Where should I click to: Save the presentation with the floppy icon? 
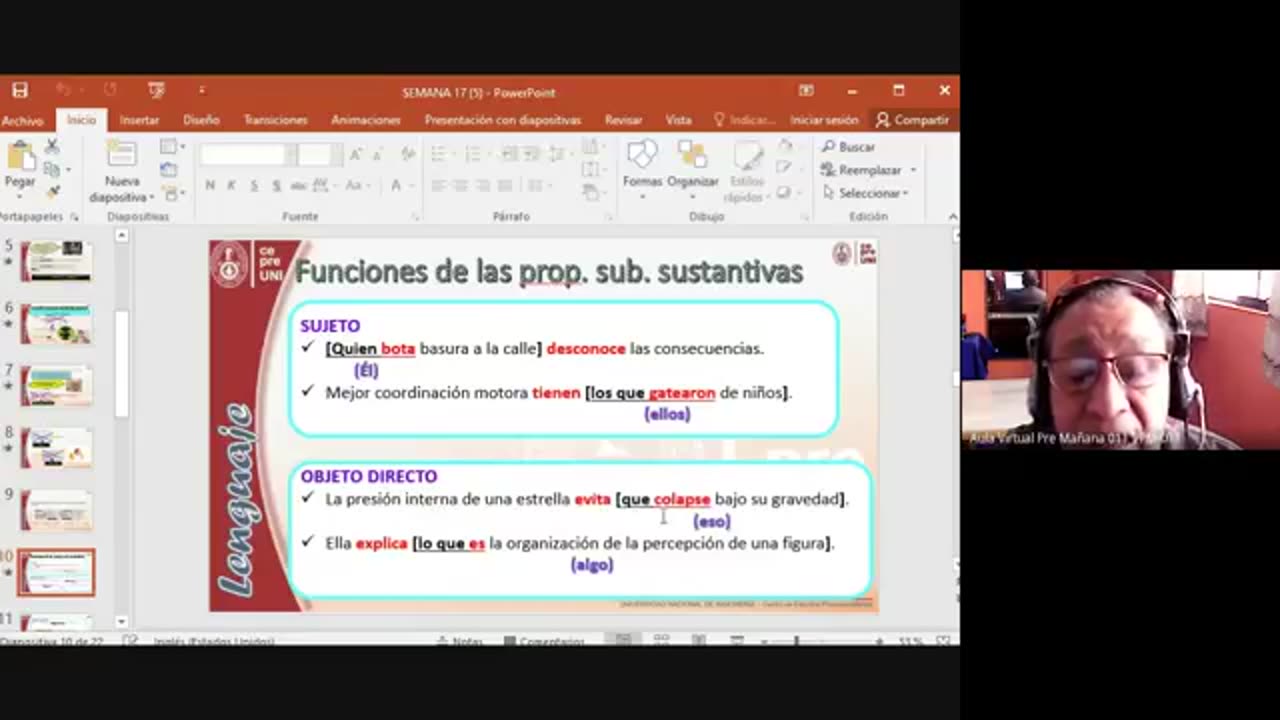20,91
